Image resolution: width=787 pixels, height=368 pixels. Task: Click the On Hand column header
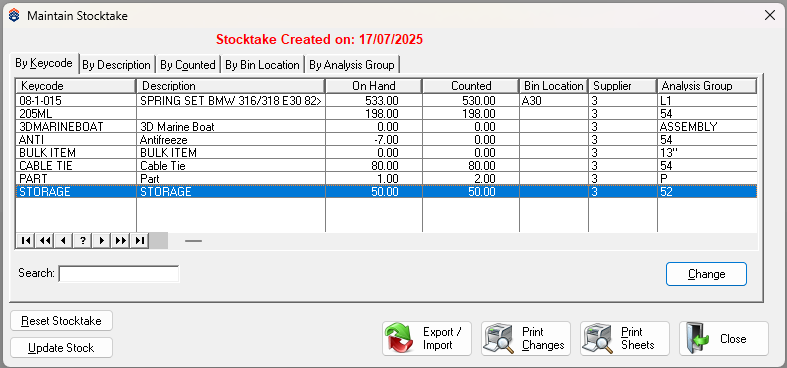(x=374, y=86)
